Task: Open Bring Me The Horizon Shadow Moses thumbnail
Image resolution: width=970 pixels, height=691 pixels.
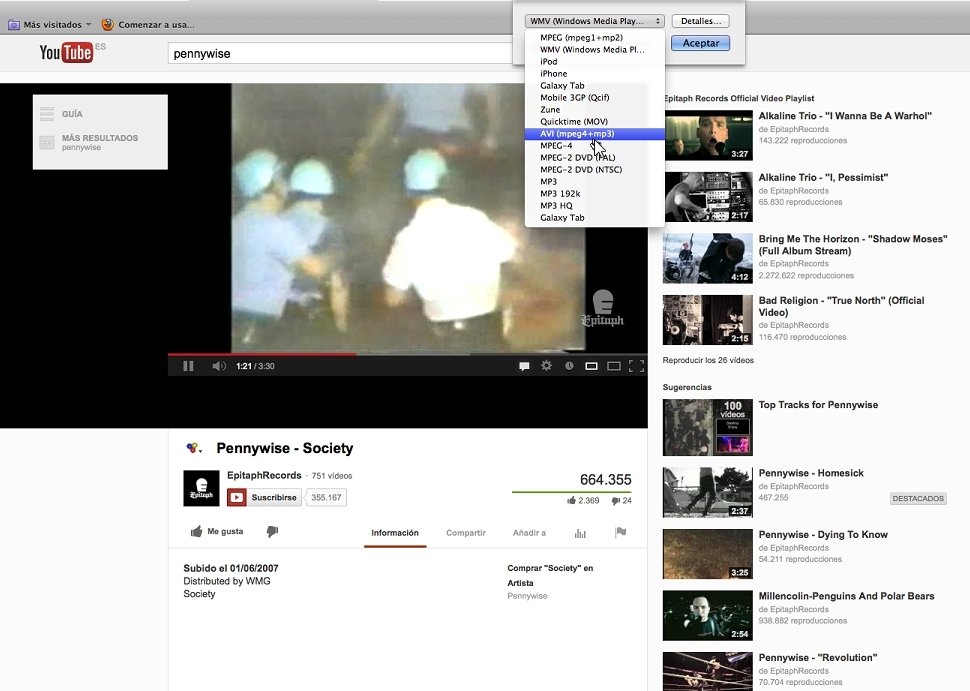Action: (x=708, y=258)
